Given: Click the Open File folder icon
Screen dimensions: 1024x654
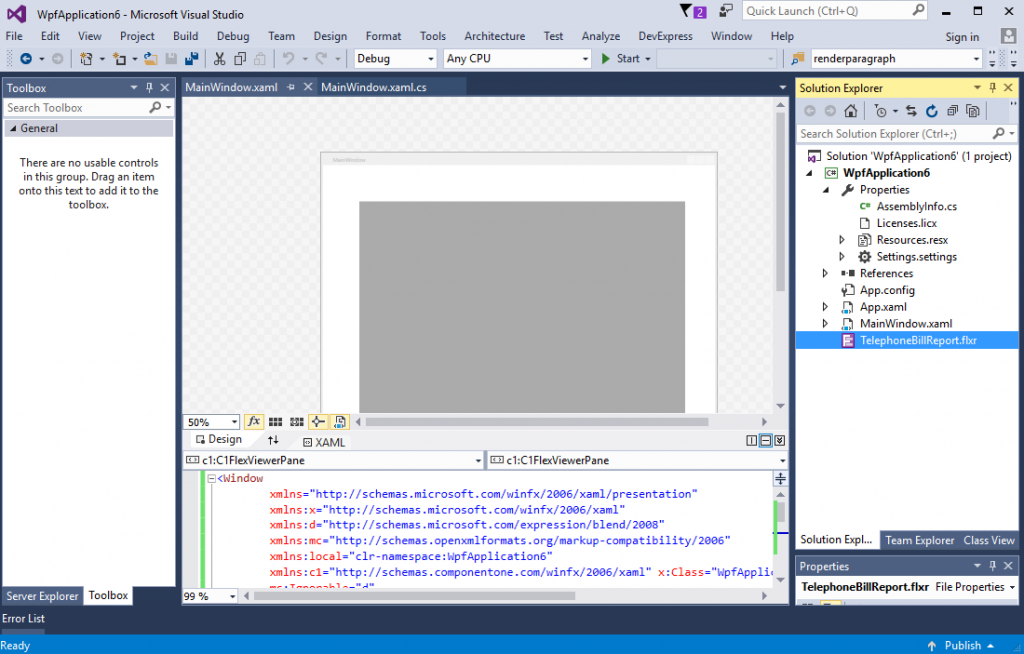Looking at the screenshot, I should [x=151, y=59].
